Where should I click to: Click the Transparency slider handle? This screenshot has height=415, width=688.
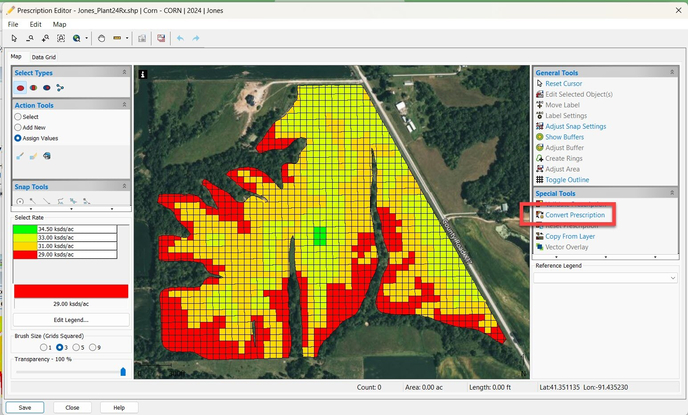123,371
